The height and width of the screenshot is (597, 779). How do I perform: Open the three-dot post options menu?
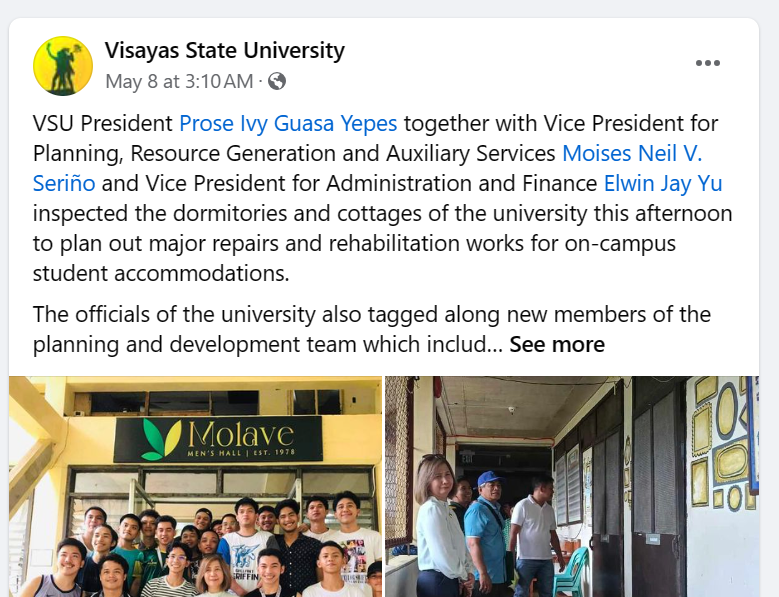click(x=708, y=63)
